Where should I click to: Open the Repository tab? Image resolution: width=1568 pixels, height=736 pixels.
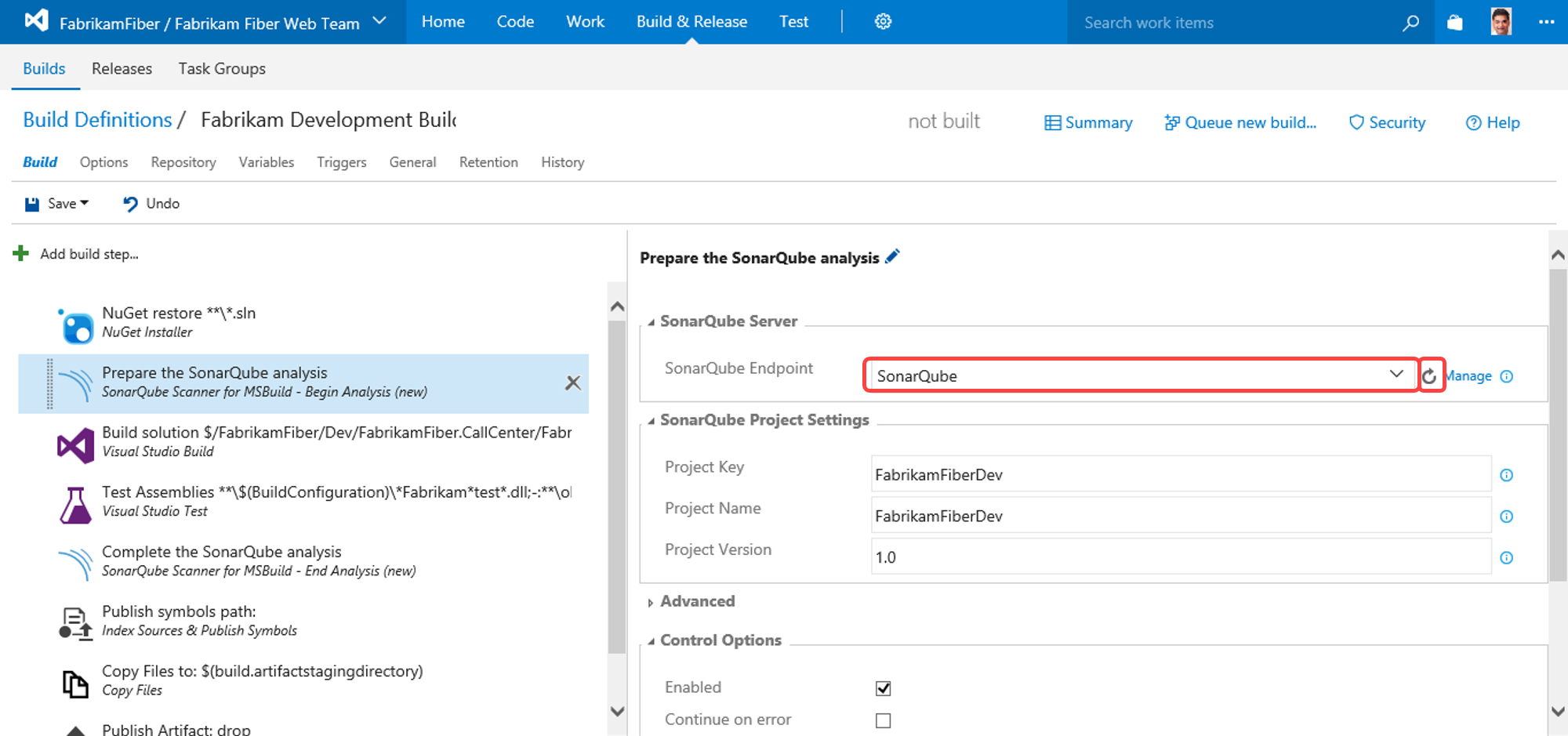point(183,162)
